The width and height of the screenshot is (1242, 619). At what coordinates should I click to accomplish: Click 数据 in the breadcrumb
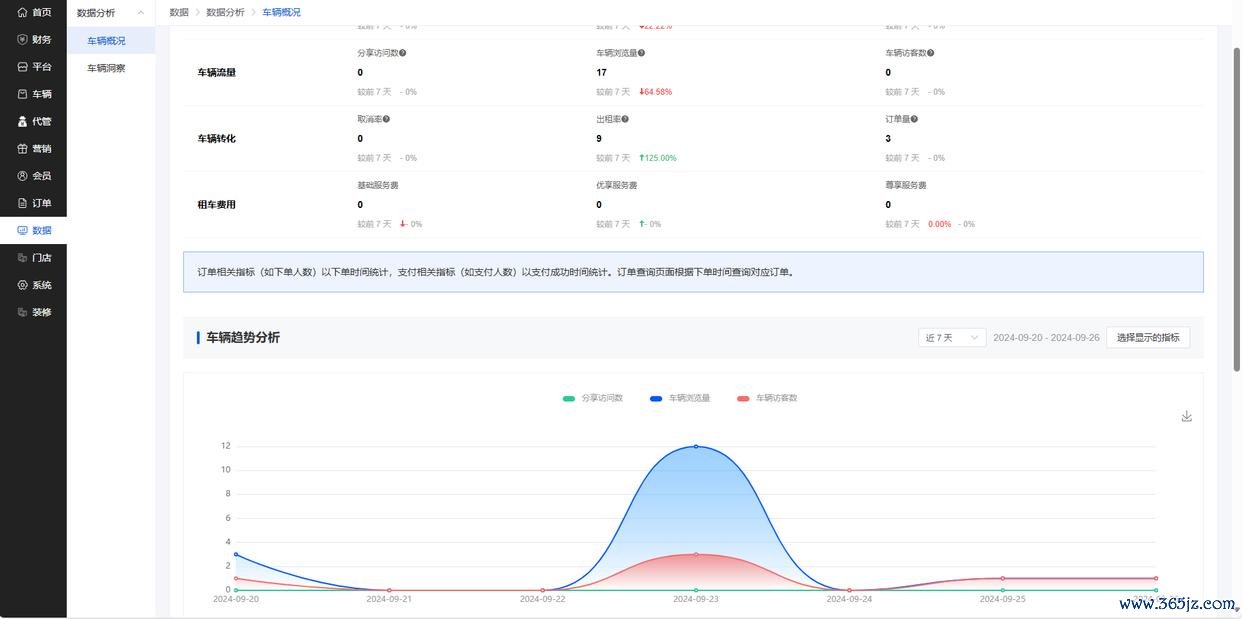(179, 12)
